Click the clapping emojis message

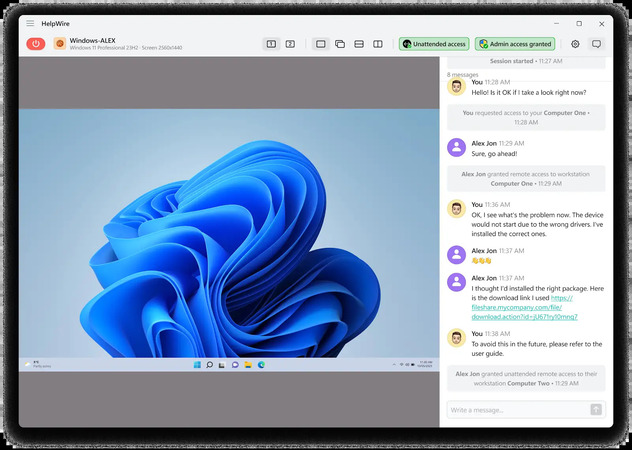(482, 261)
